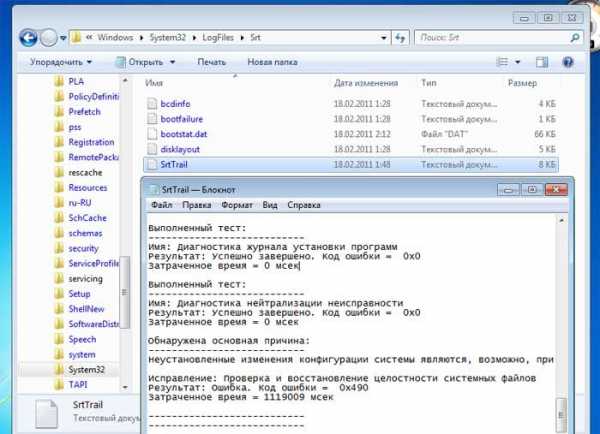The height and width of the screenshot is (434, 600).
Task: Change view with the views icon
Action: [x=502, y=62]
